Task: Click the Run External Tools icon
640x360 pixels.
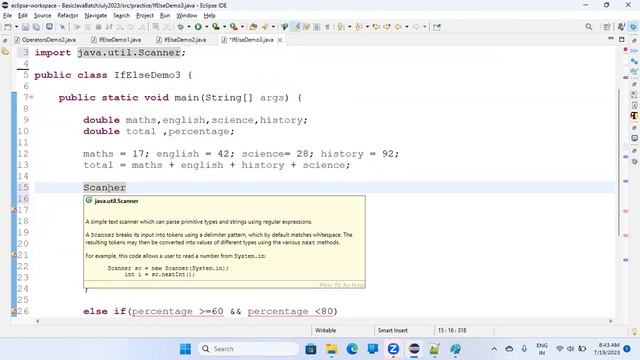Action: pos(233,27)
